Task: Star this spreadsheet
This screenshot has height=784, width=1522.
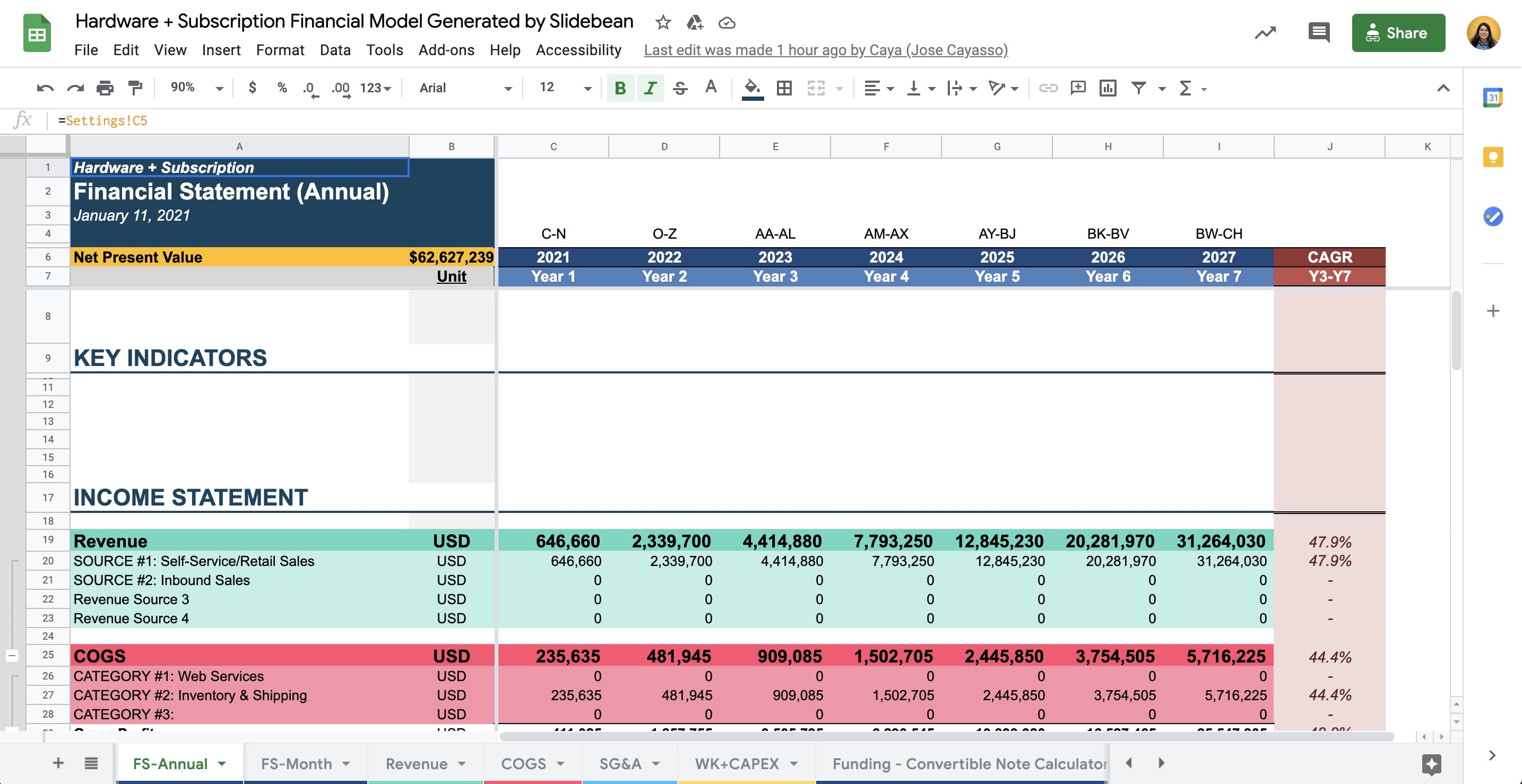Action: click(x=663, y=22)
